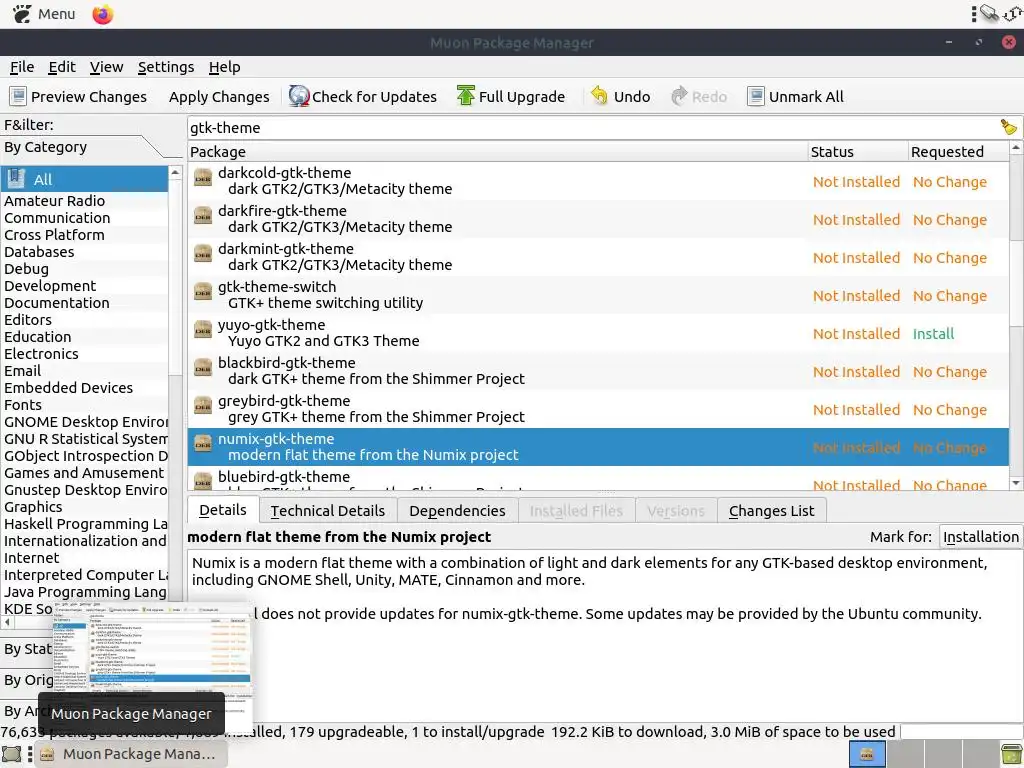The image size is (1024, 768).
Task: Click the Redo arrow icon
Action: point(679,96)
